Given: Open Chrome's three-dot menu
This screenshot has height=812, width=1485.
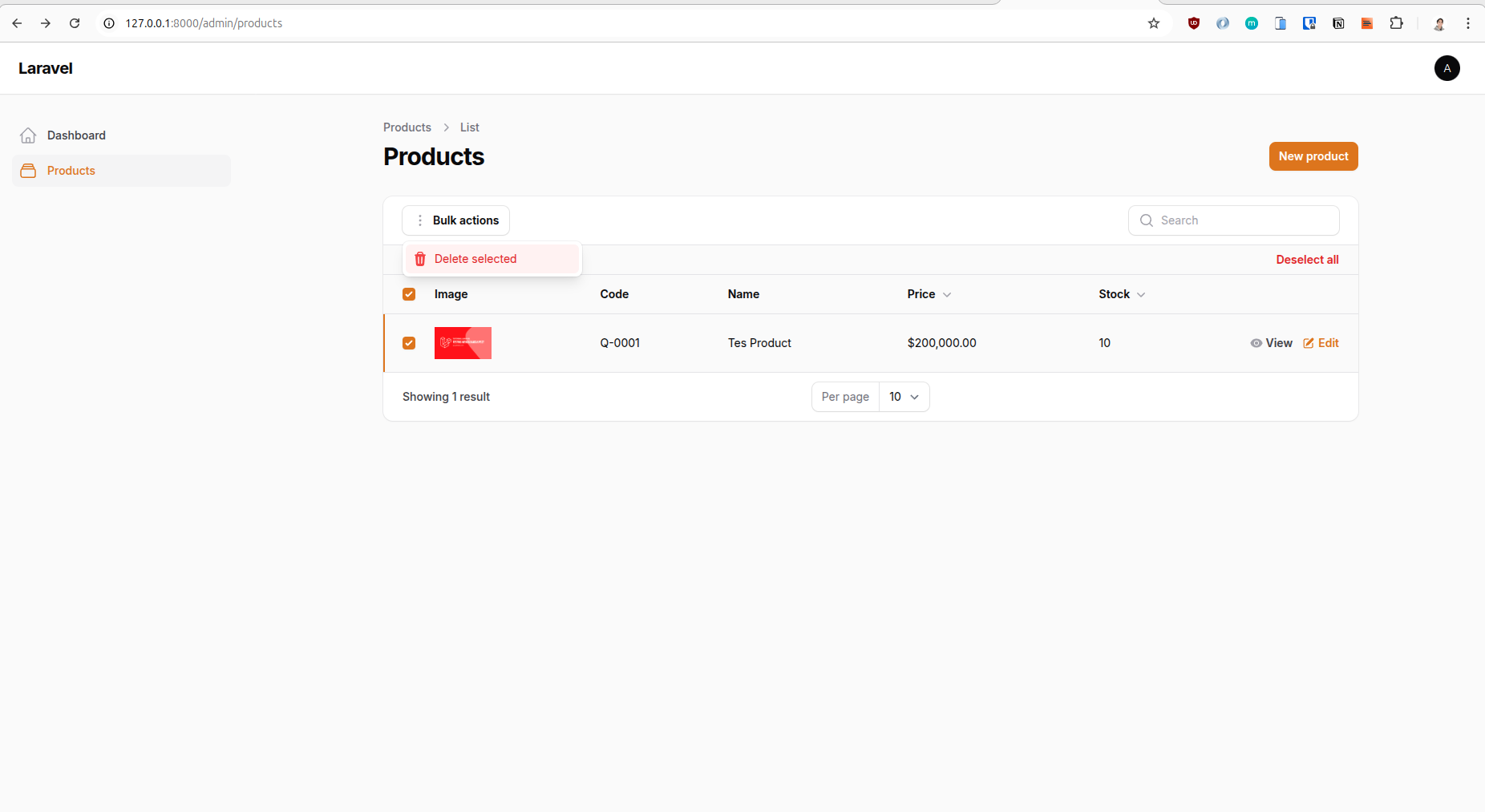Looking at the screenshot, I should pyautogui.click(x=1469, y=23).
